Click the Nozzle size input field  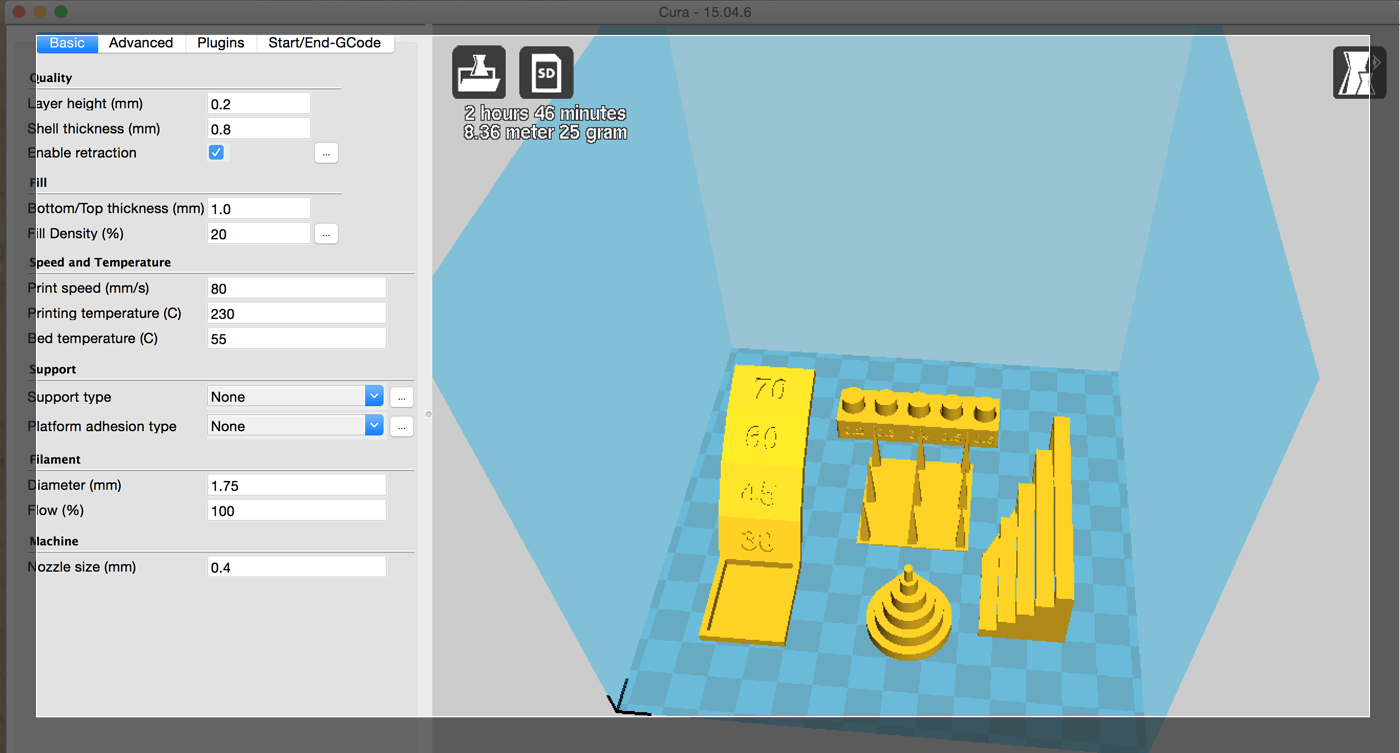pyautogui.click(x=296, y=567)
